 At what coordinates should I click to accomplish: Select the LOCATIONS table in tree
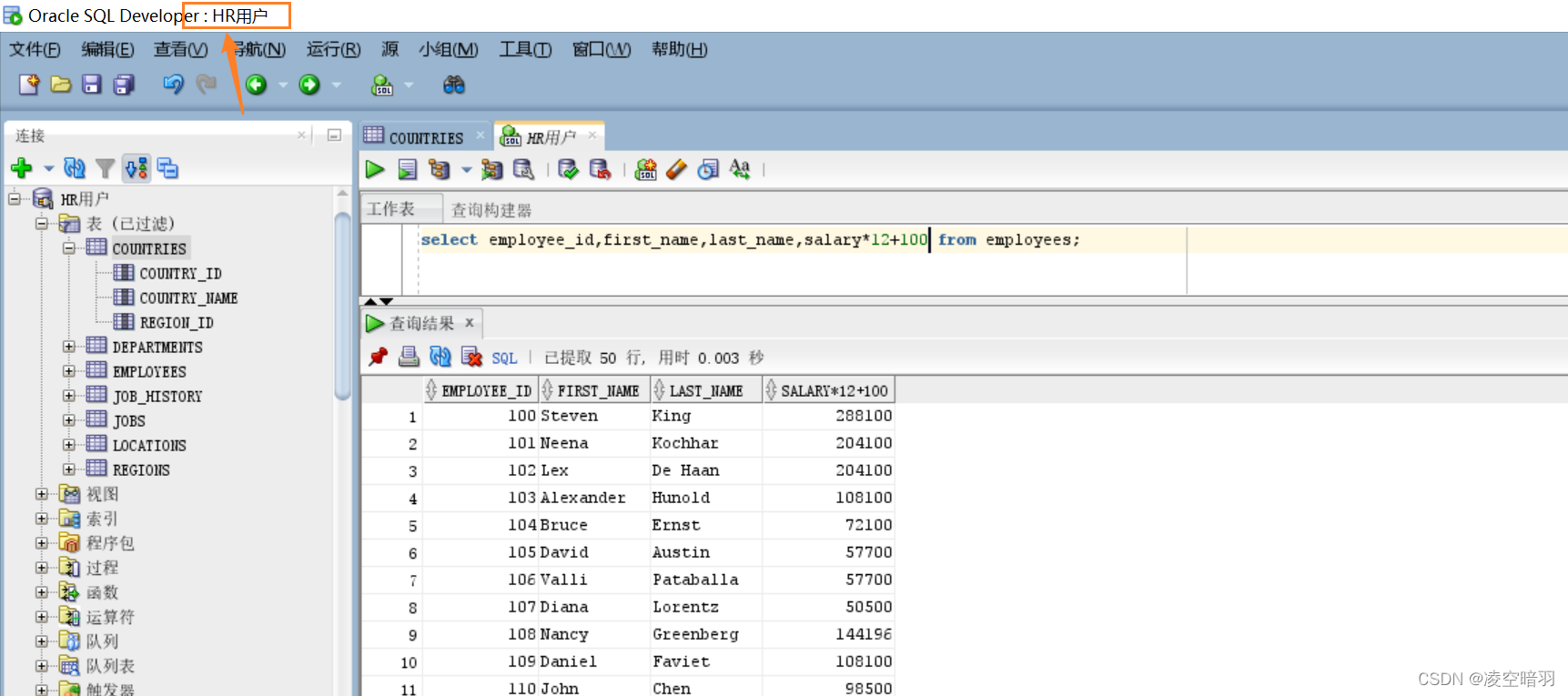click(149, 445)
